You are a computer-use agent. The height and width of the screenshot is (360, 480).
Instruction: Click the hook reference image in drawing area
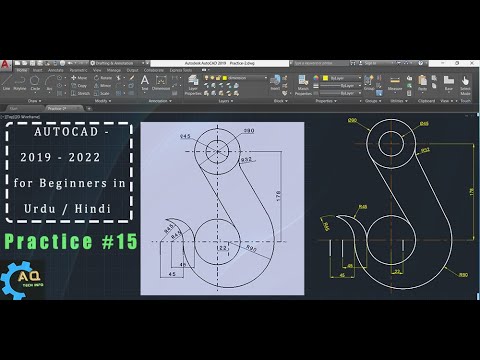point(222,208)
